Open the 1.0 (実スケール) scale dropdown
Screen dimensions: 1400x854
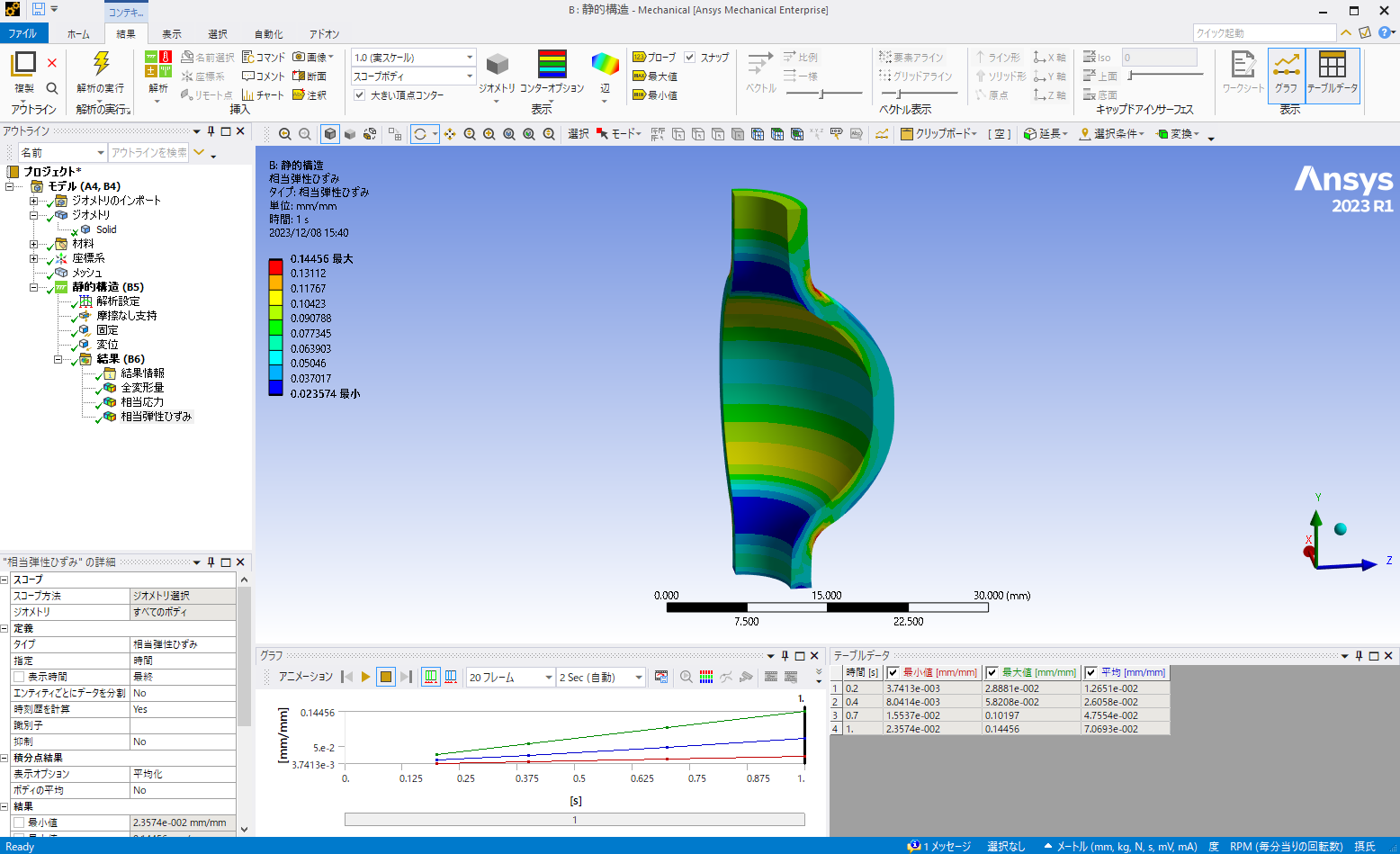coord(413,57)
